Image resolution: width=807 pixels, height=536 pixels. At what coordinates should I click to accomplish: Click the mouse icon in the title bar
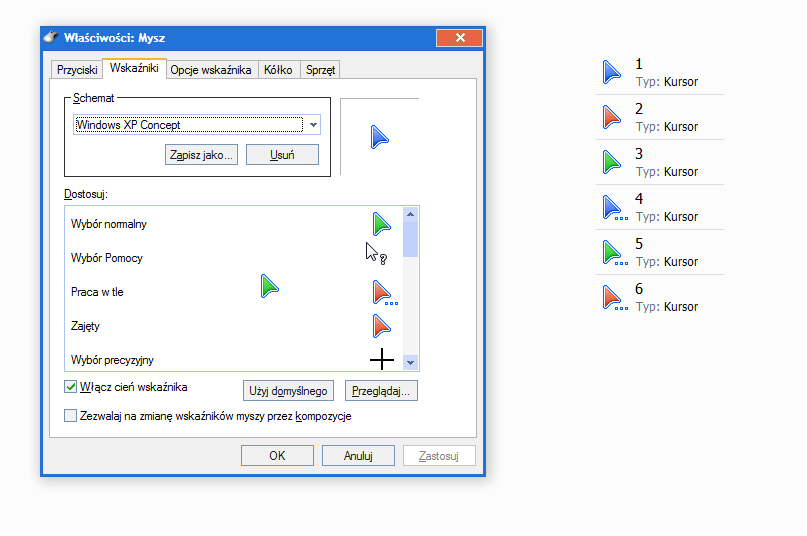[51, 37]
